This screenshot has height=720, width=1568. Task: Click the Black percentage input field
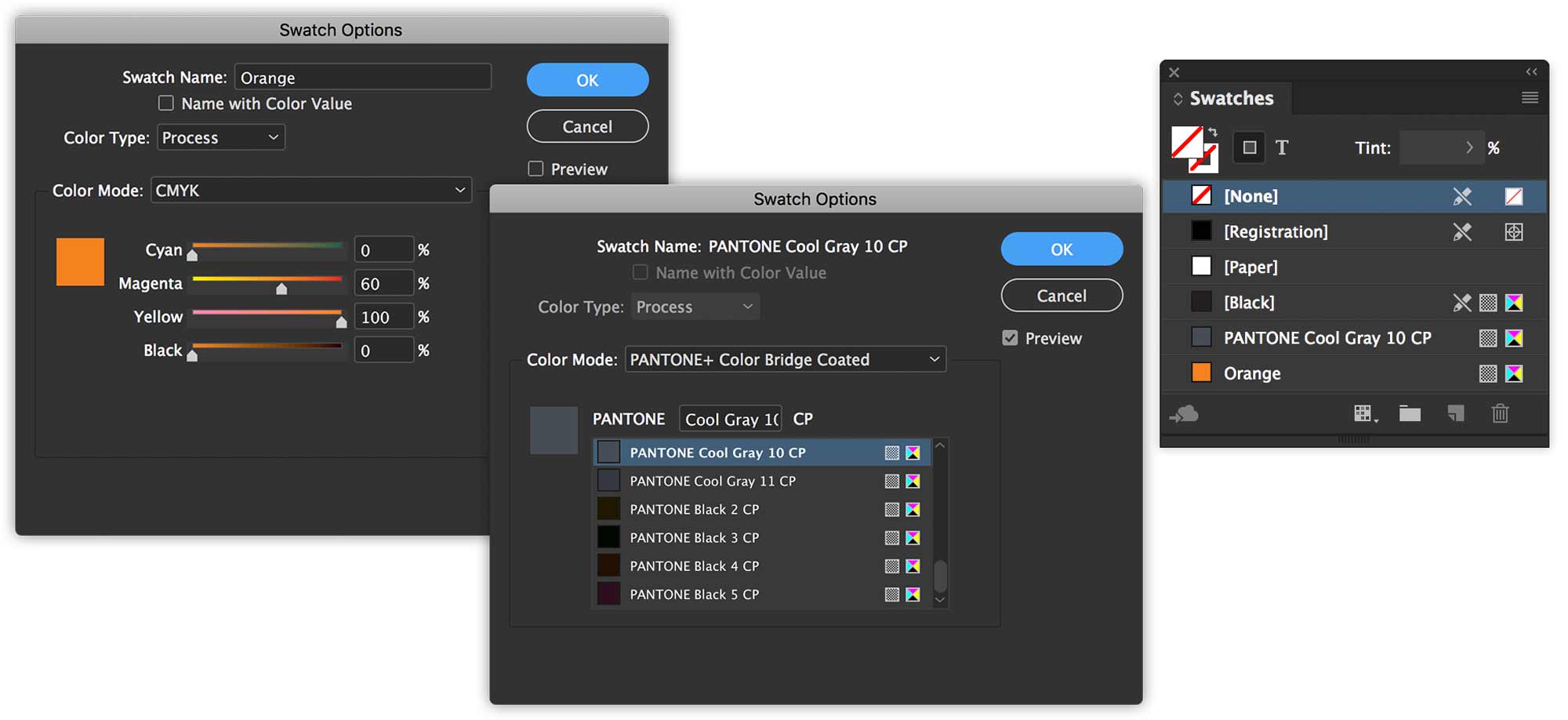point(383,350)
